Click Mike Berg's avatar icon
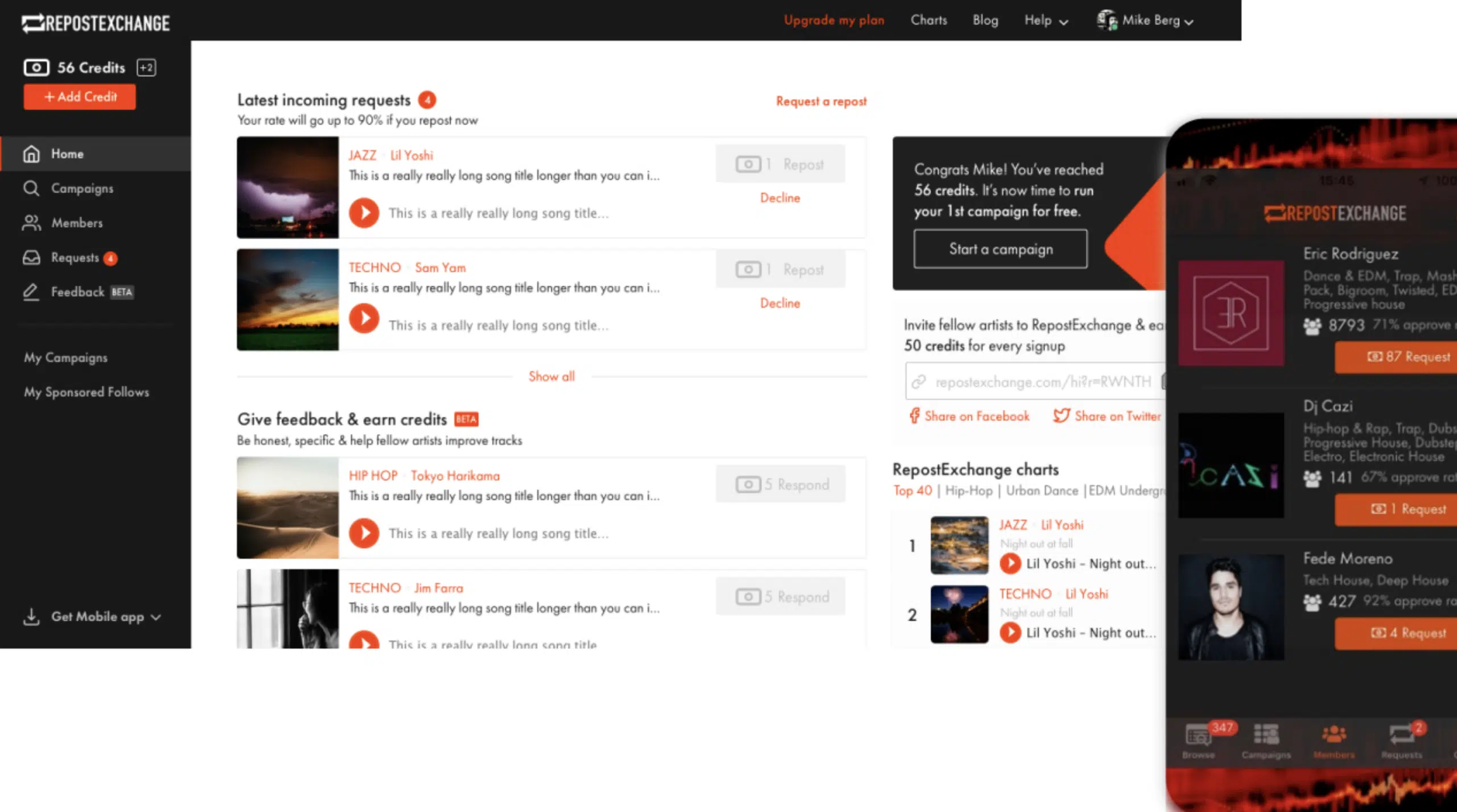The image size is (1457, 812). coord(1107,20)
